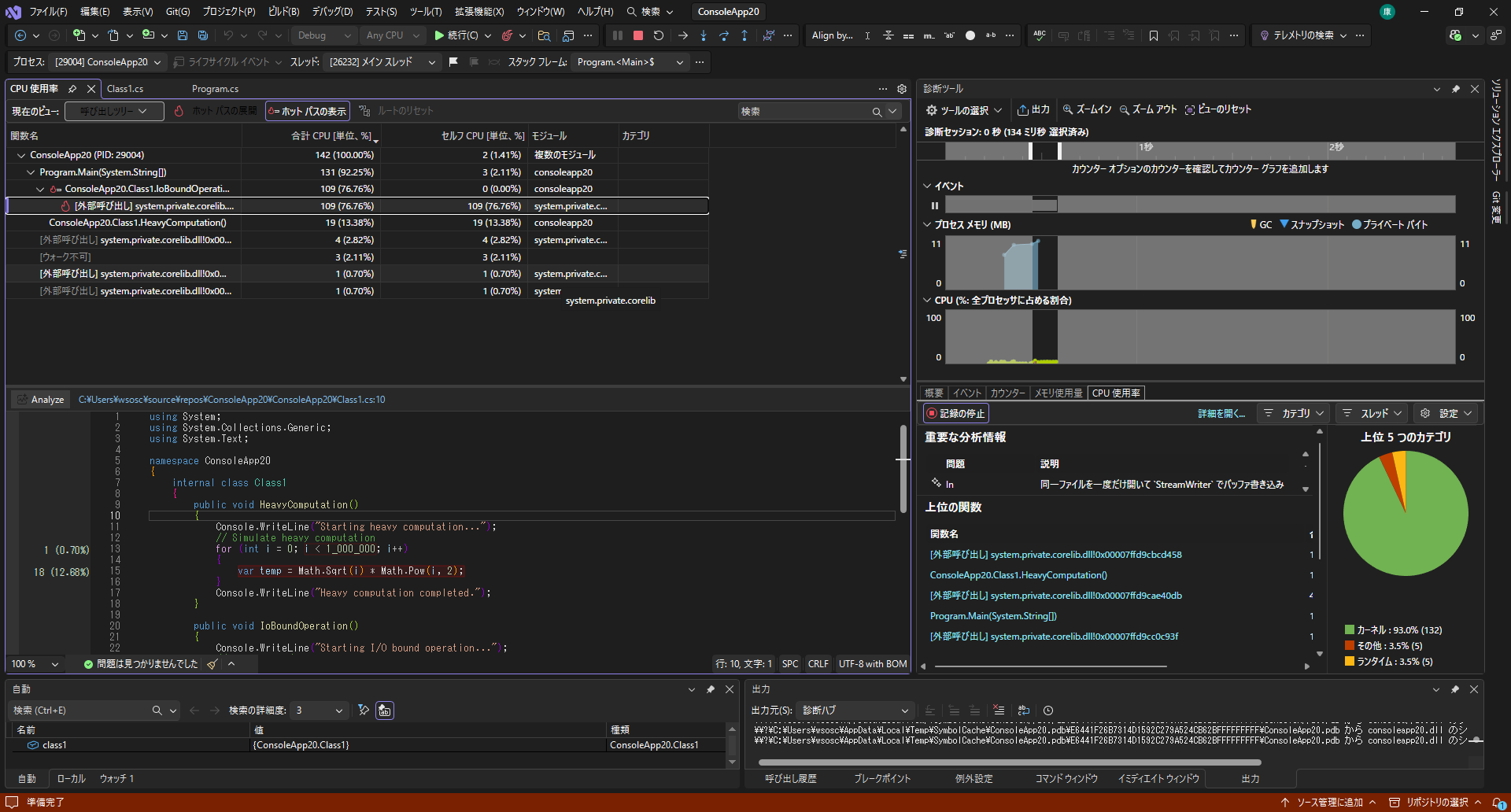The image size is (1511, 812).
Task: Click the 詳細を開く link
Action: coord(1222,412)
